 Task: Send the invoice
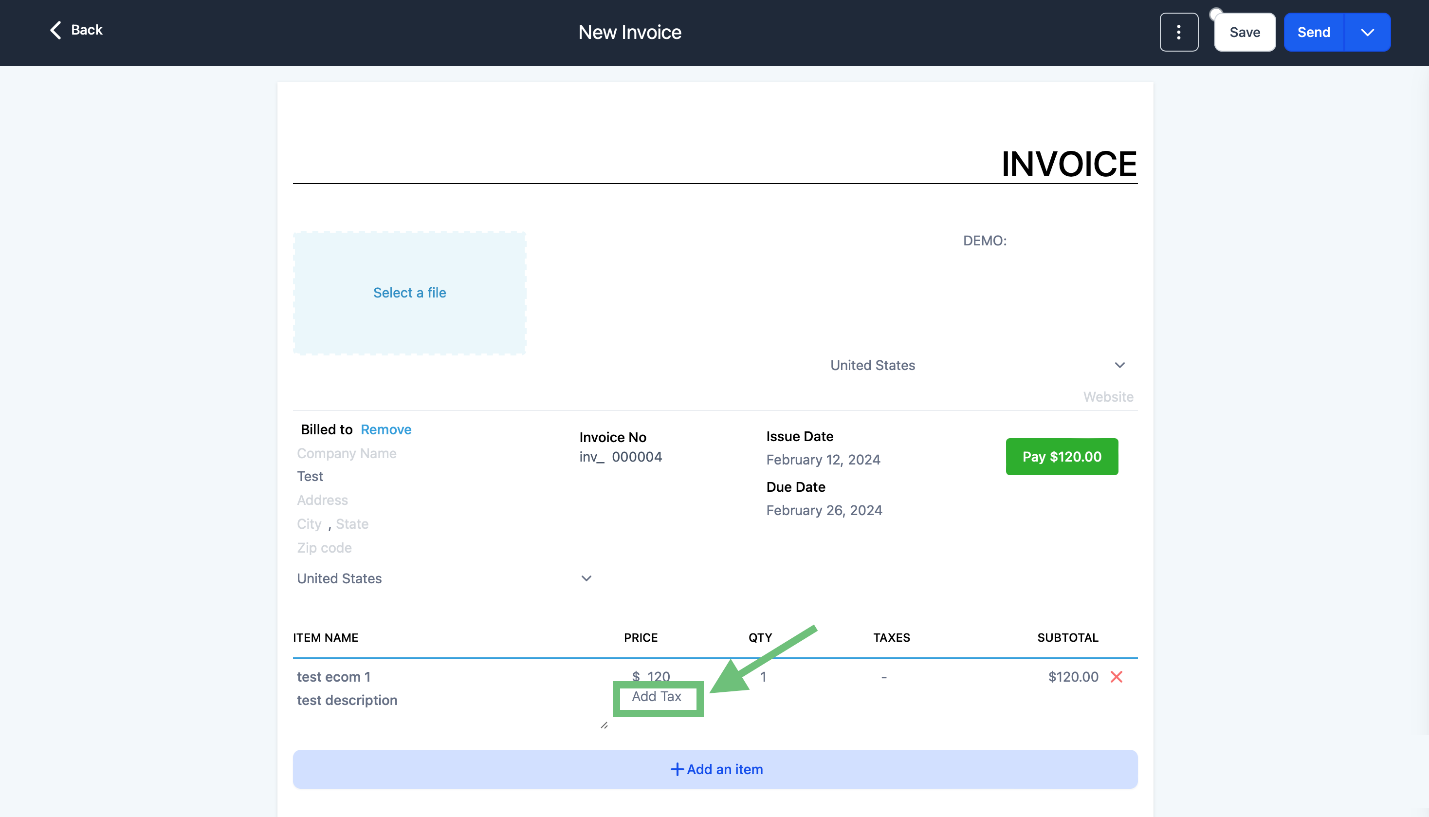pos(1314,32)
